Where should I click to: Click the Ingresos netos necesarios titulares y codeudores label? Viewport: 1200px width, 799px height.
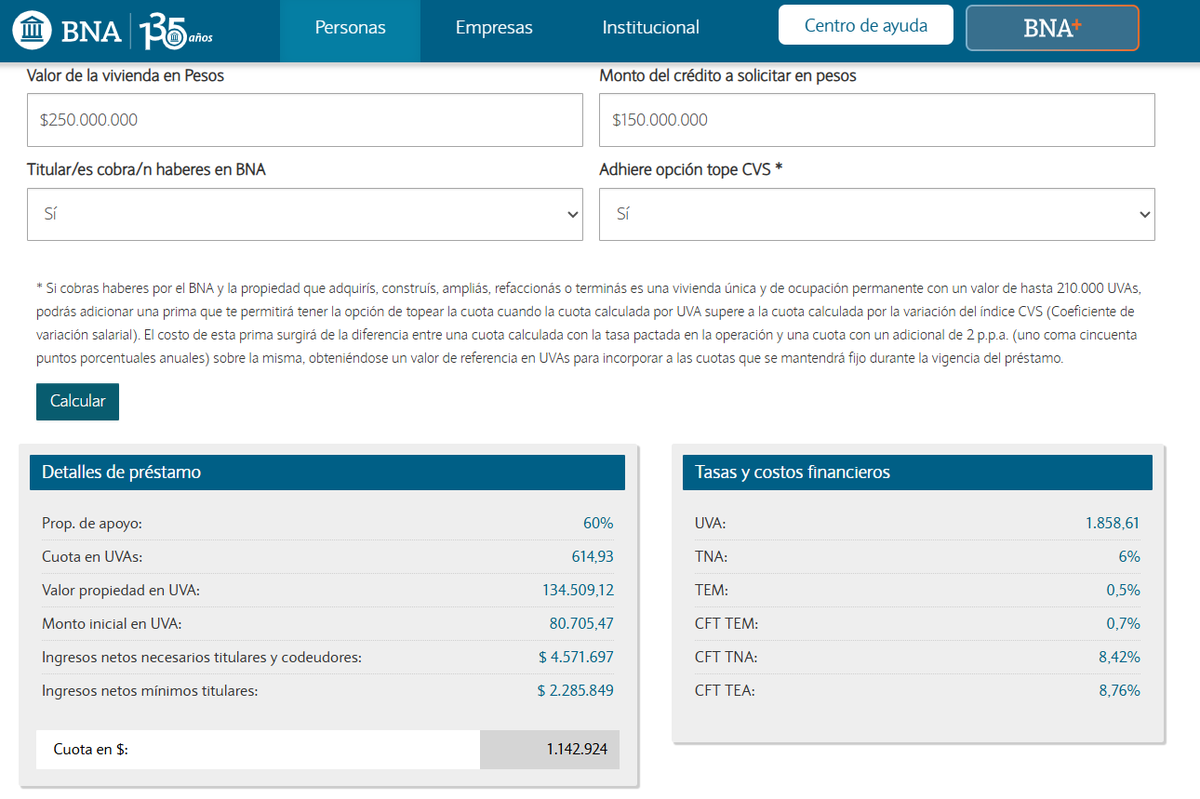(x=202, y=657)
